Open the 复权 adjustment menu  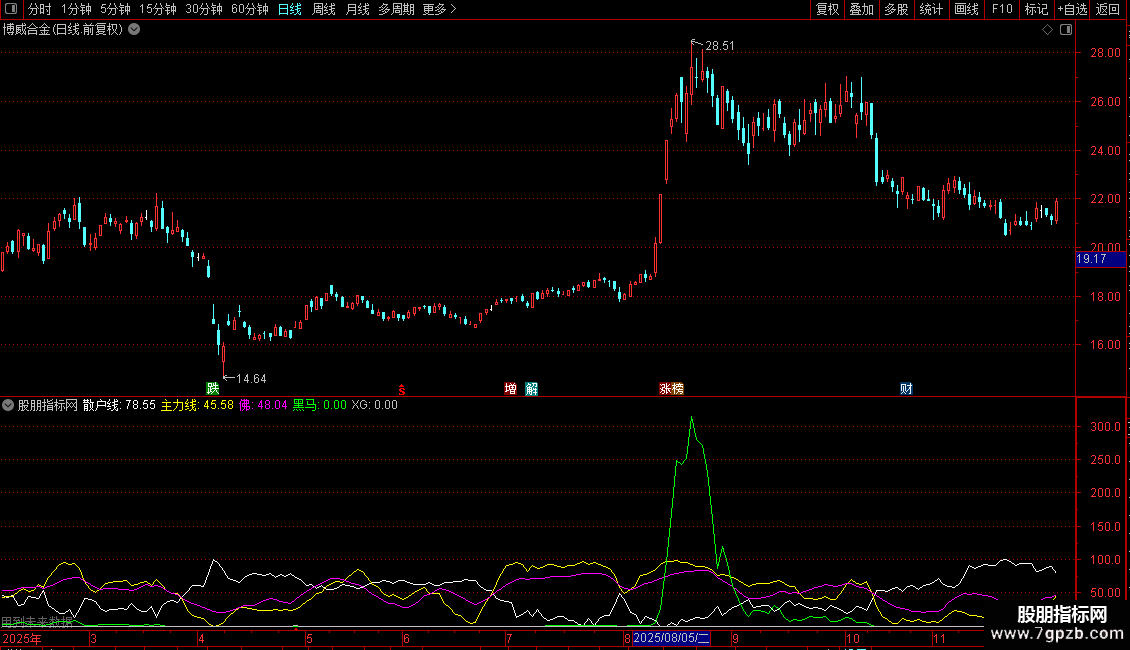click(x=827, y=9)
